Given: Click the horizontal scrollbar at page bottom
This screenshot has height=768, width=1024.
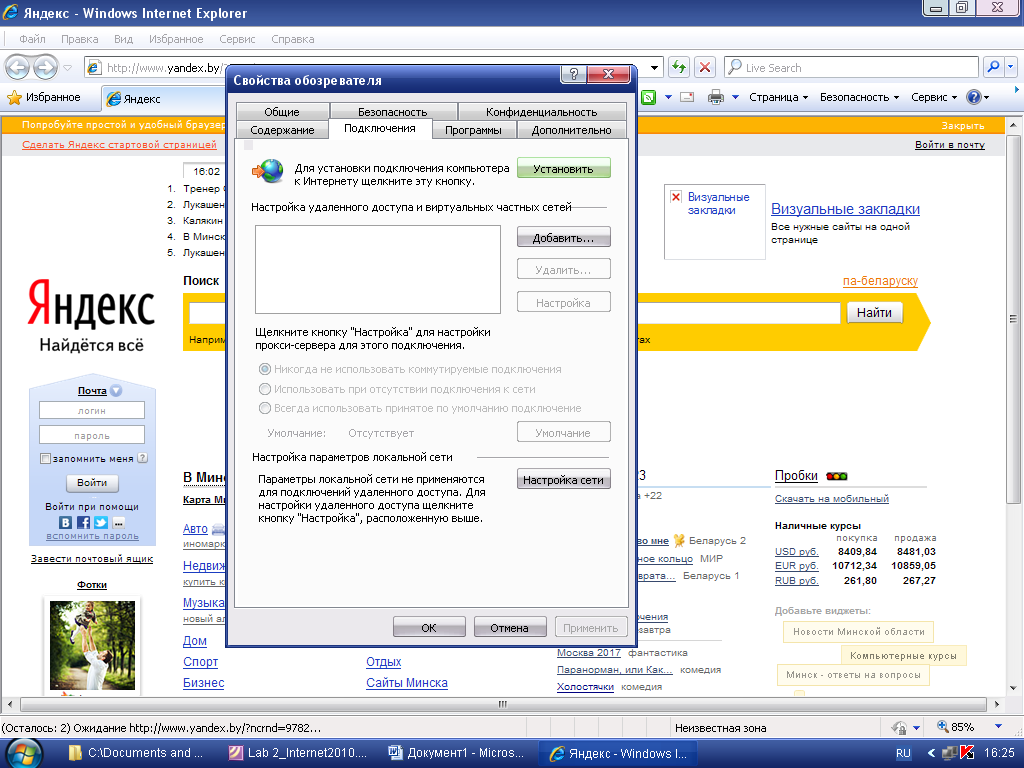Looking at the screenshot, I should point(502,704).
